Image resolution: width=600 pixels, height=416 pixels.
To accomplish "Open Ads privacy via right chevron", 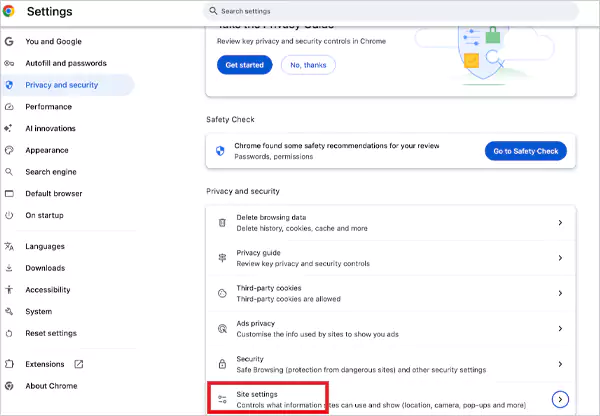I will click(560, 328).
